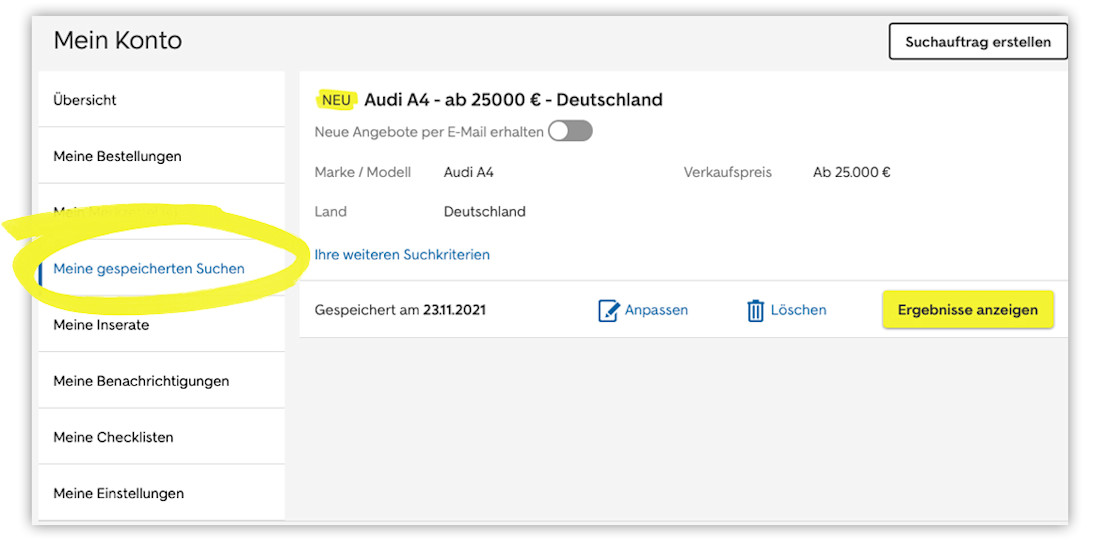Click the saved date 23.11.2021

(454, 310)
